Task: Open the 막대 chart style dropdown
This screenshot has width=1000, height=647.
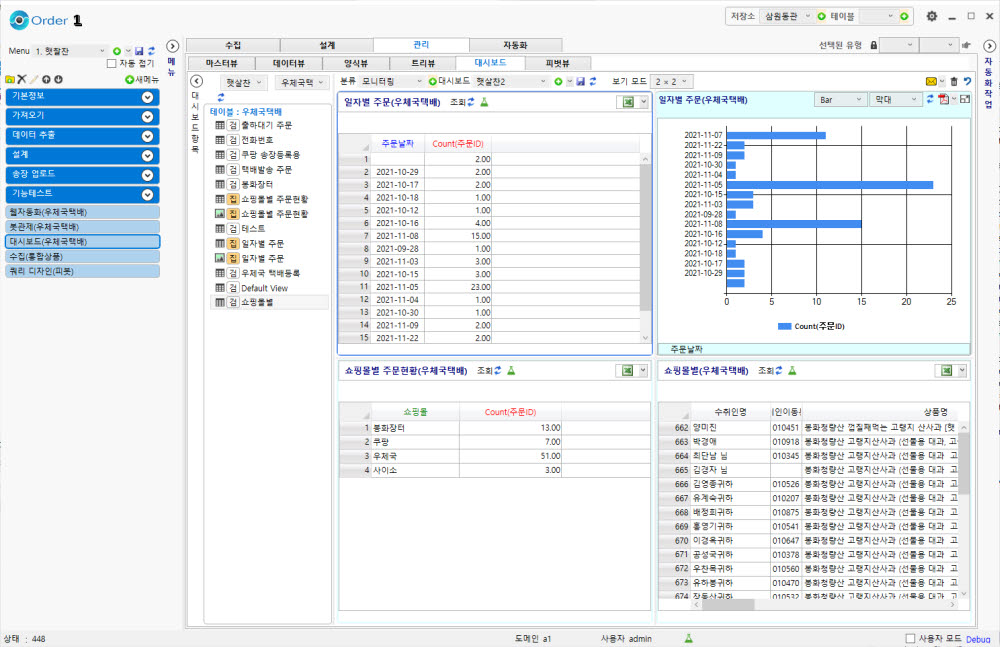Action: [x=895, y=100]
